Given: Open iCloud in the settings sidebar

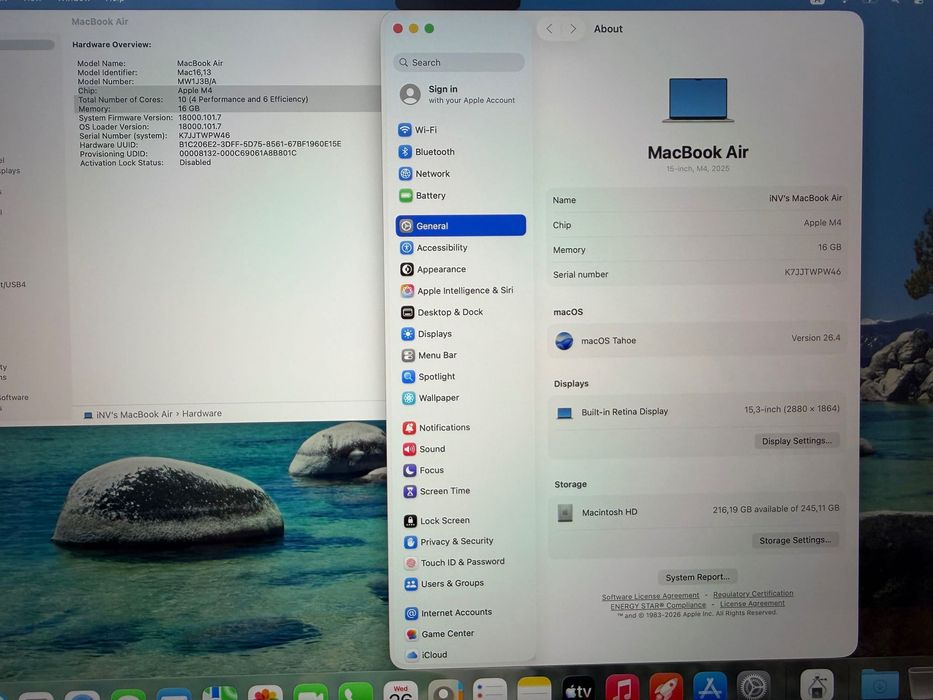Looking at the screenshot, I should click(427, 655).
